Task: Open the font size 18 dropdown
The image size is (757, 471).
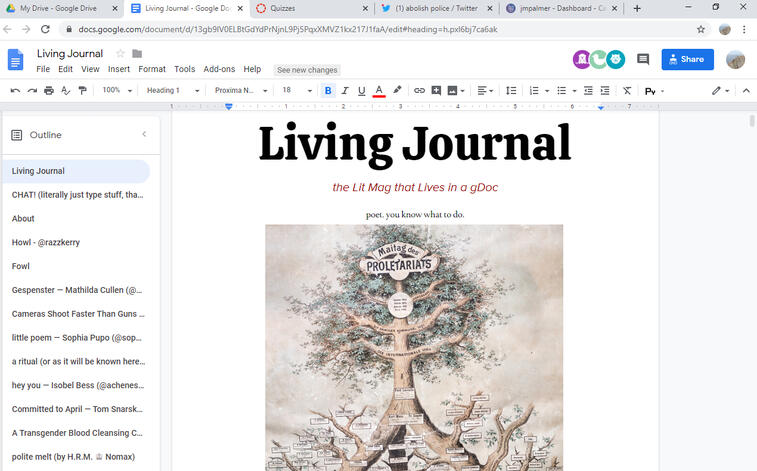Action: tap(297, 90)
